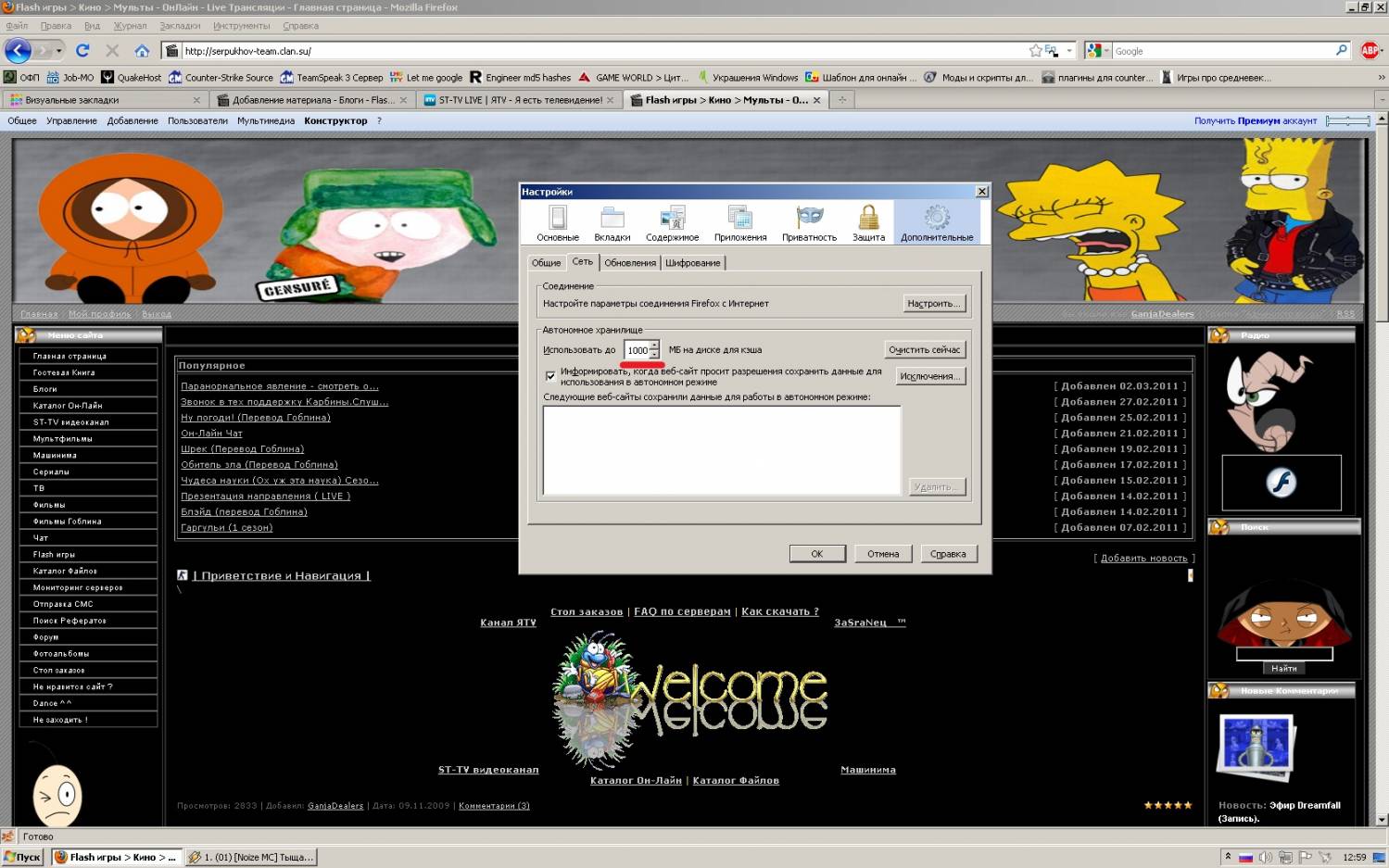Open the Содержимое settings panel

click(x=673, y=223)
